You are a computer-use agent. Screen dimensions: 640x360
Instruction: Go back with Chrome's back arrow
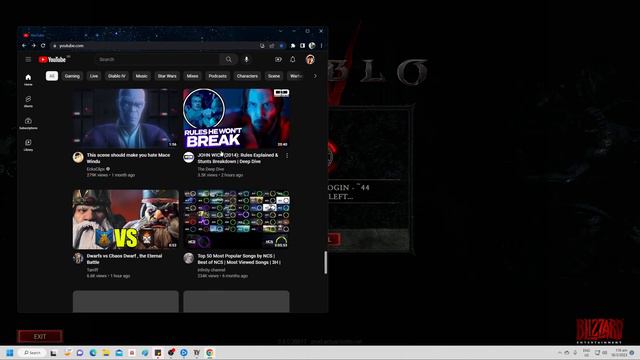(24, 46)
